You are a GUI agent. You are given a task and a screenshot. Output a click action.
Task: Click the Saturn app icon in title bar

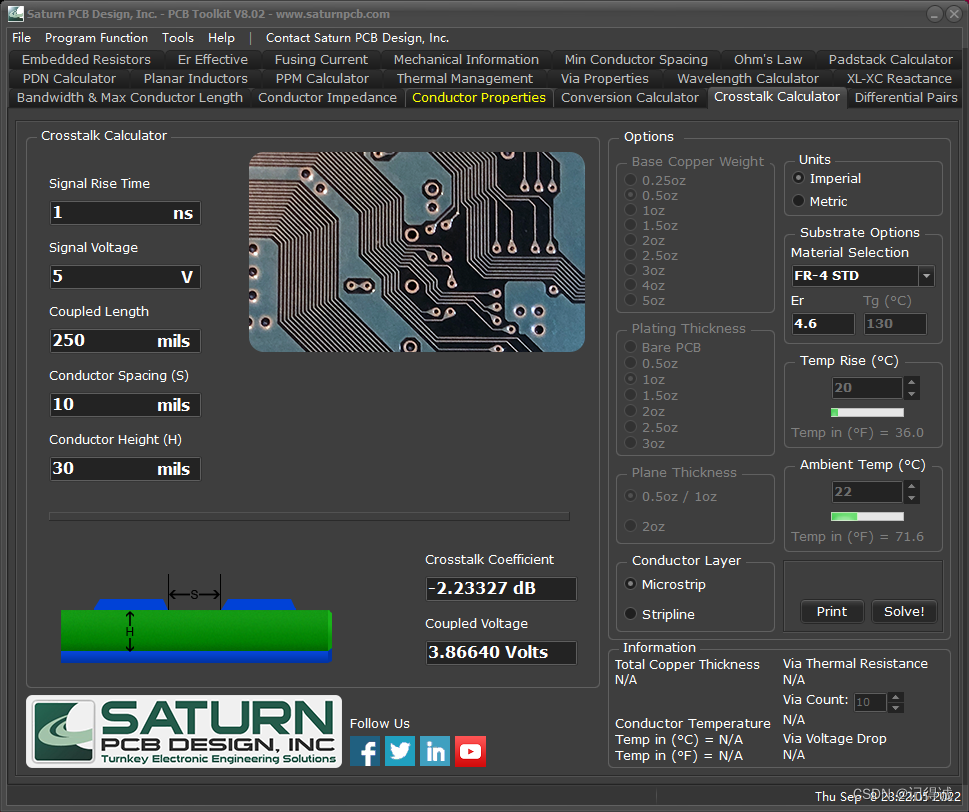point(15,14)
